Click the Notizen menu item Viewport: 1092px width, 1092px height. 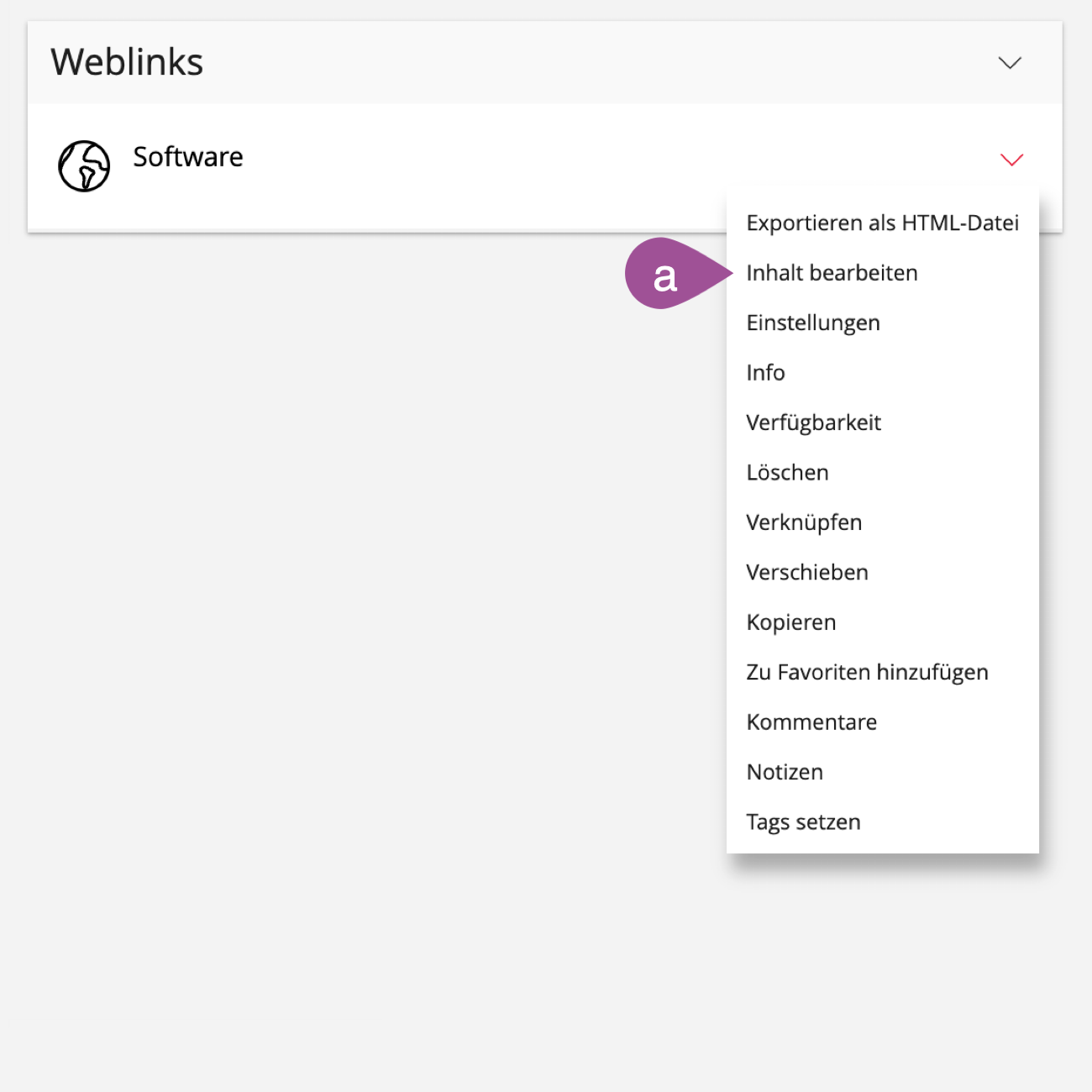click(x=785, y=772)
